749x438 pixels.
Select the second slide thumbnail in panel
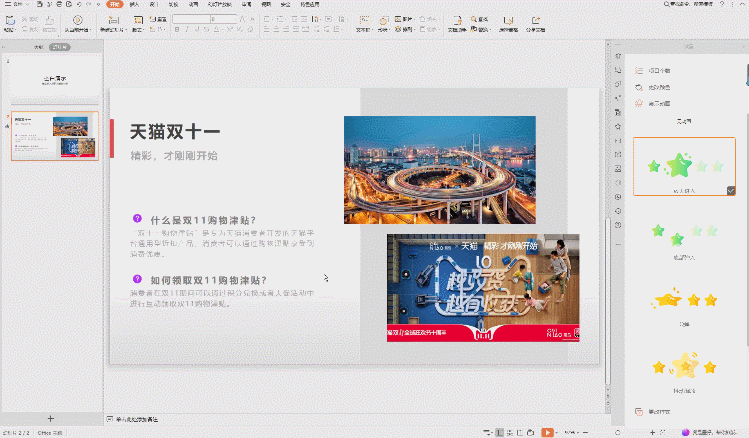click(54, 135)
